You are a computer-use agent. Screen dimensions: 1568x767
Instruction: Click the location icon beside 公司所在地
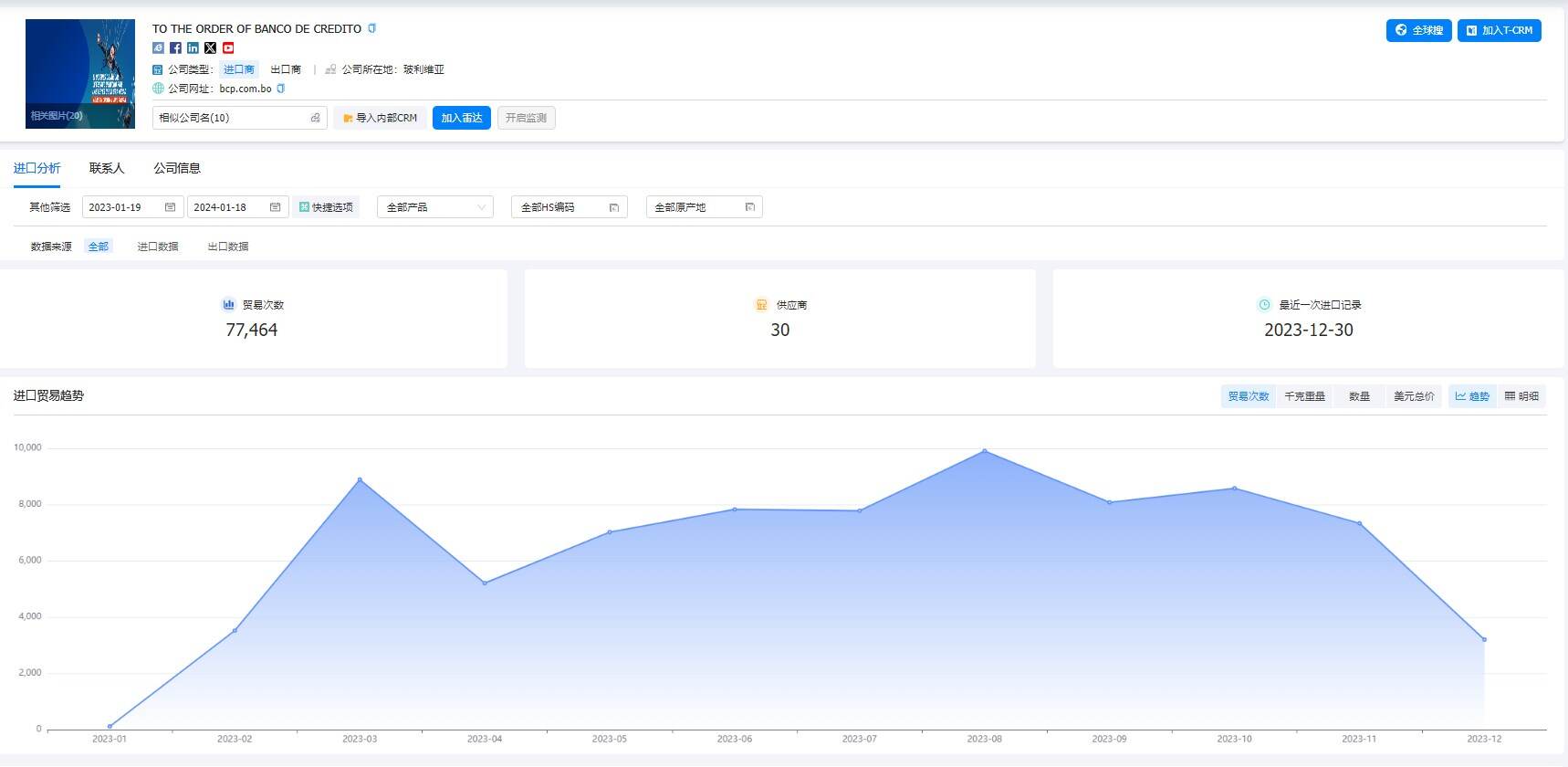(330, 69)
